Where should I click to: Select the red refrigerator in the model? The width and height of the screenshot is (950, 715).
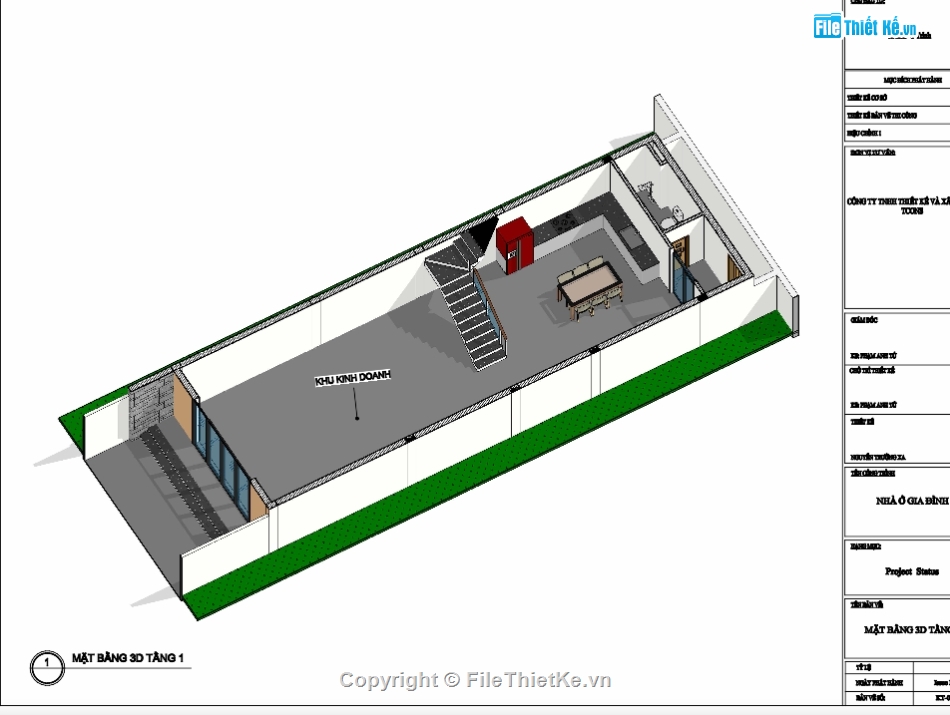[515, 247]
